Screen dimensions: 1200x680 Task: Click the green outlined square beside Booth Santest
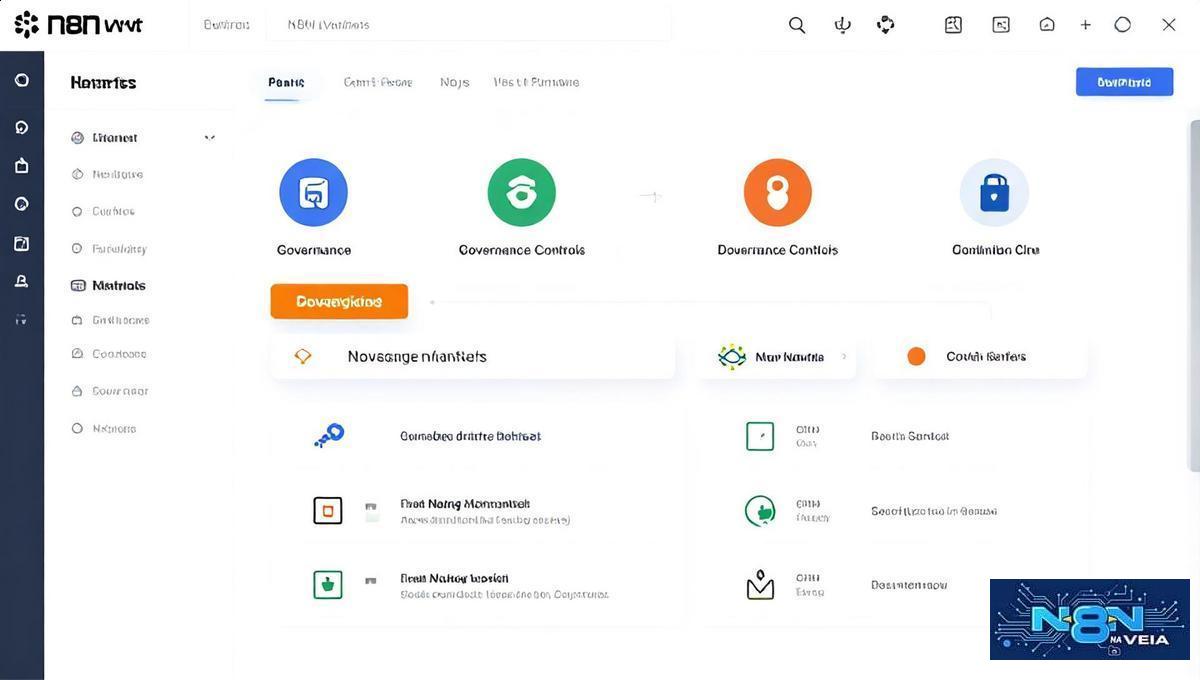(x=760, y=436)
